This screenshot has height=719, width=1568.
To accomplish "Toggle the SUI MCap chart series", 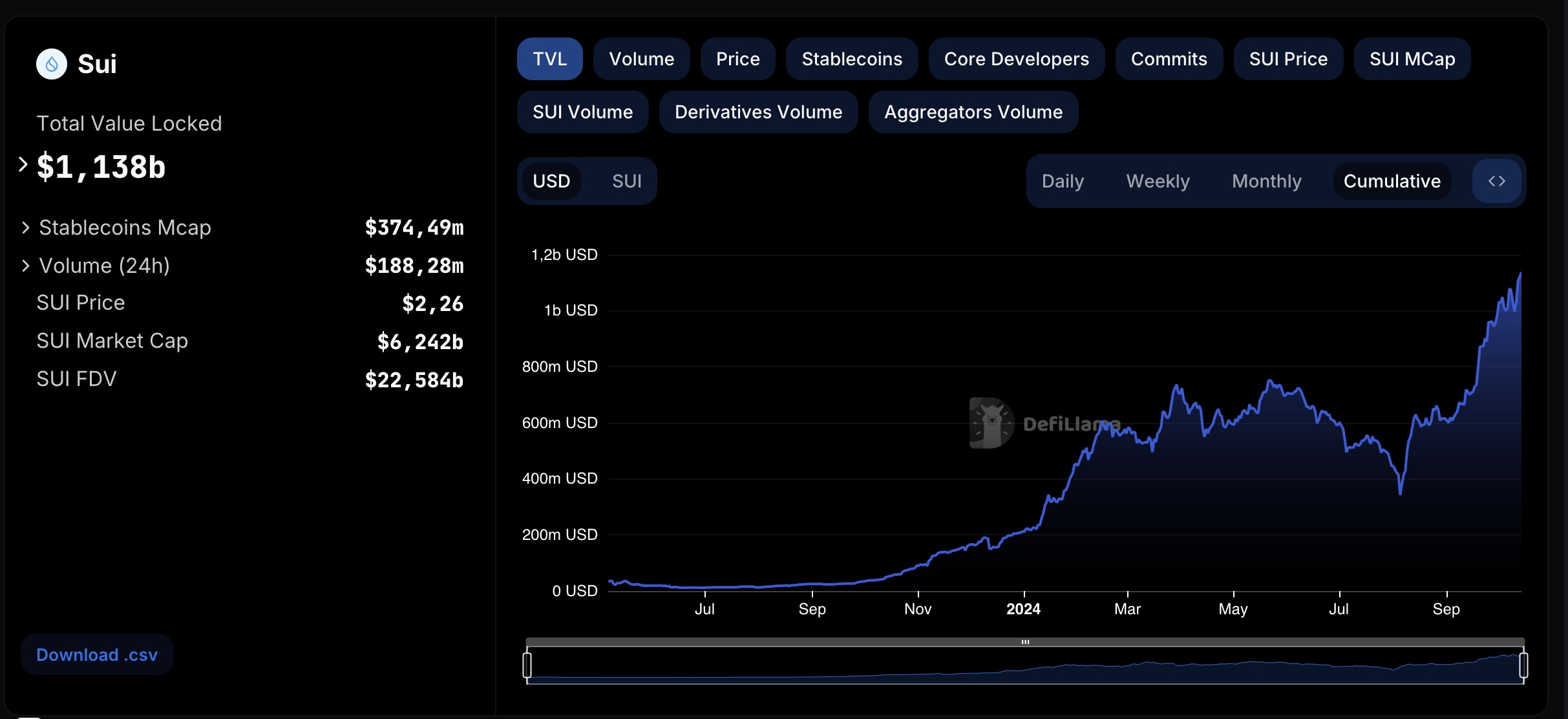I will 1412,59.
